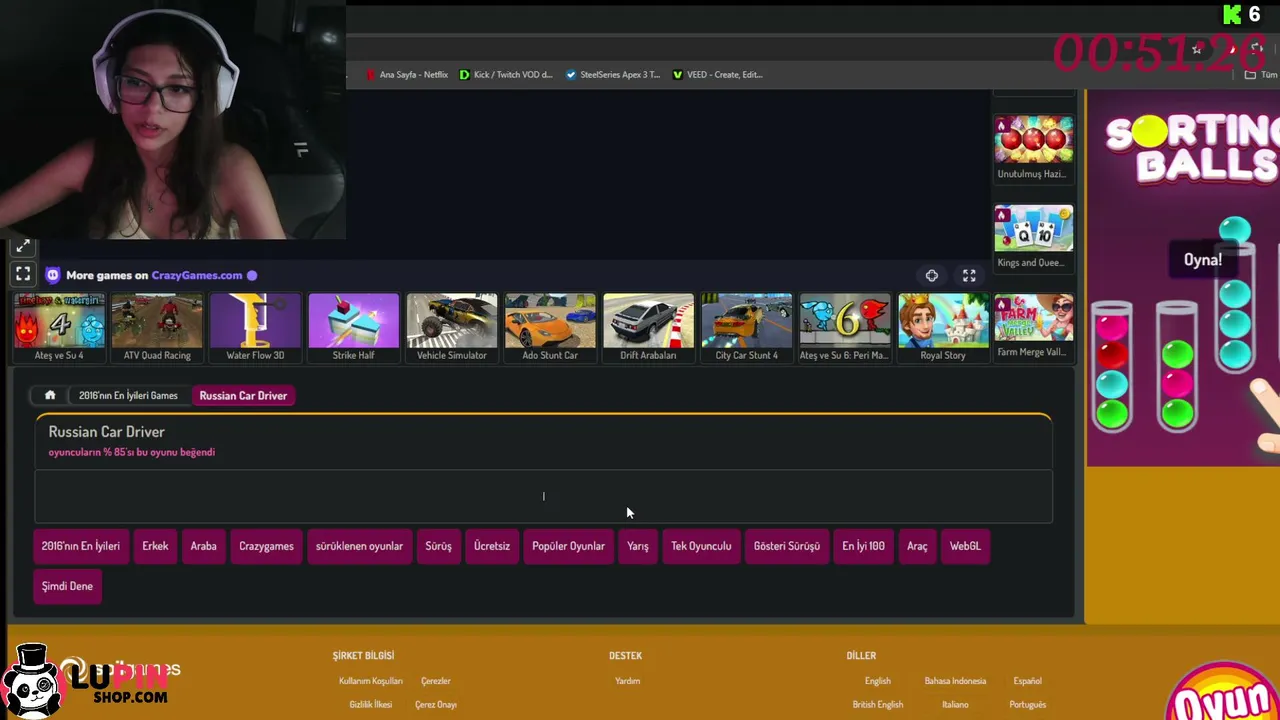The height and width of the screenshot is (720, 1280).
Task: Select the Russian Car Driver breadcrumb
Action: click(243, 395)
